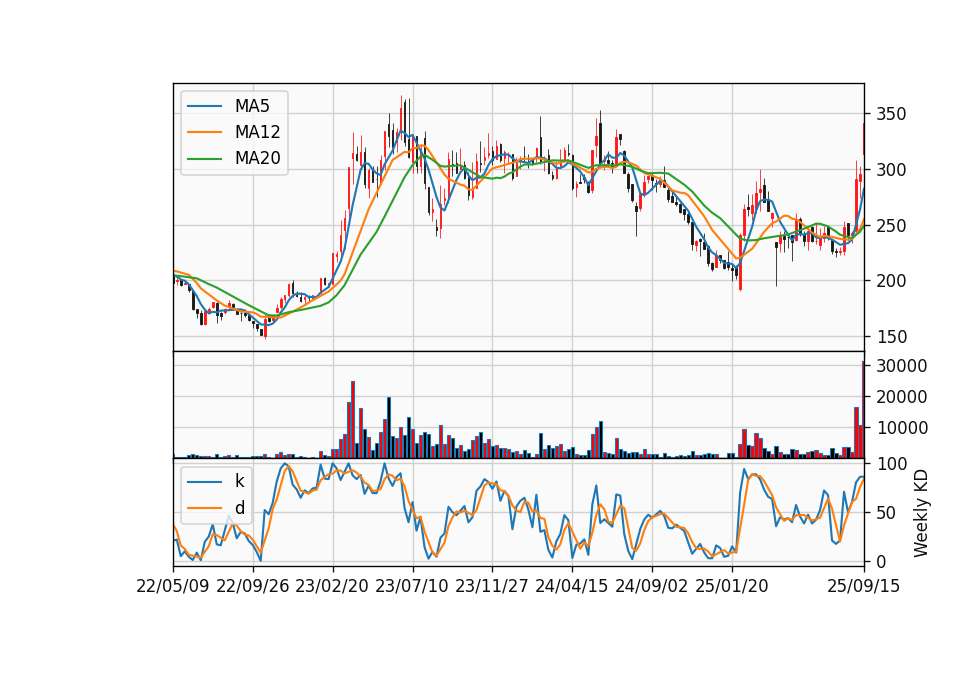Click the tall volume bar after 23/02/20
960x690 pixels.
coord(353,419)
